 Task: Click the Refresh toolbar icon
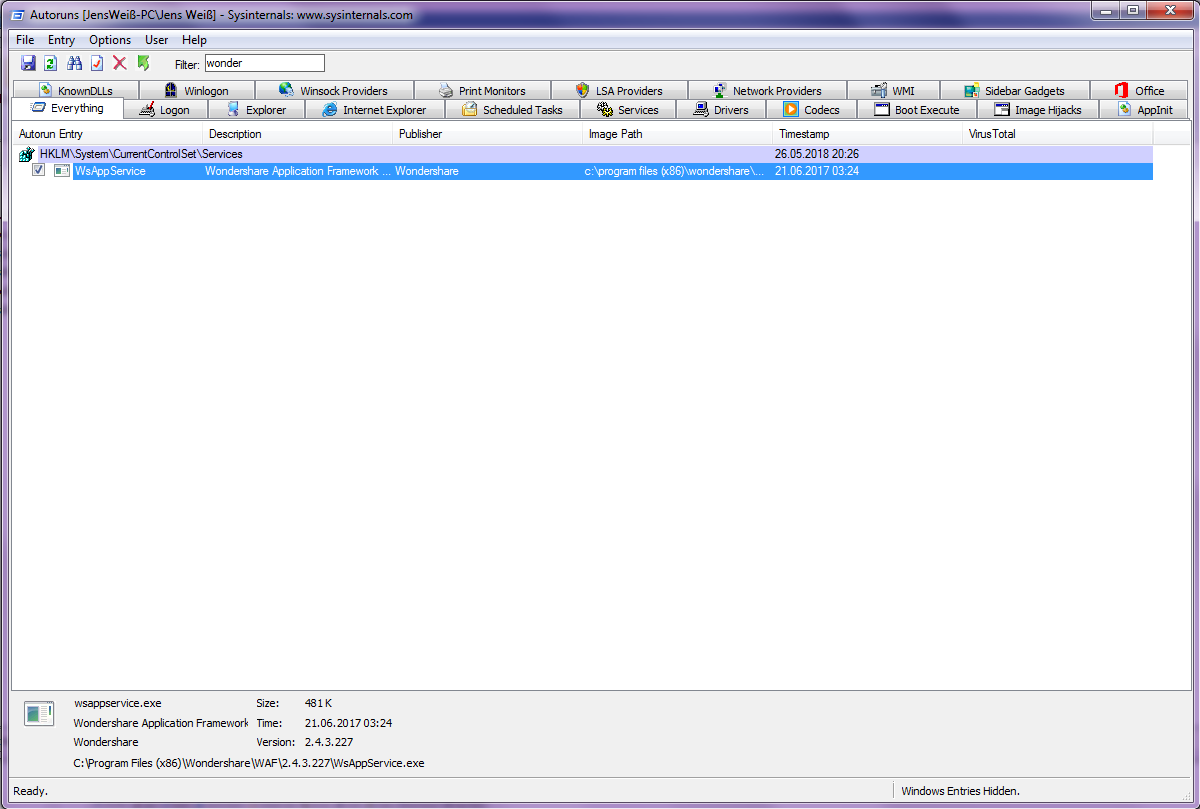tap(51, 63)
